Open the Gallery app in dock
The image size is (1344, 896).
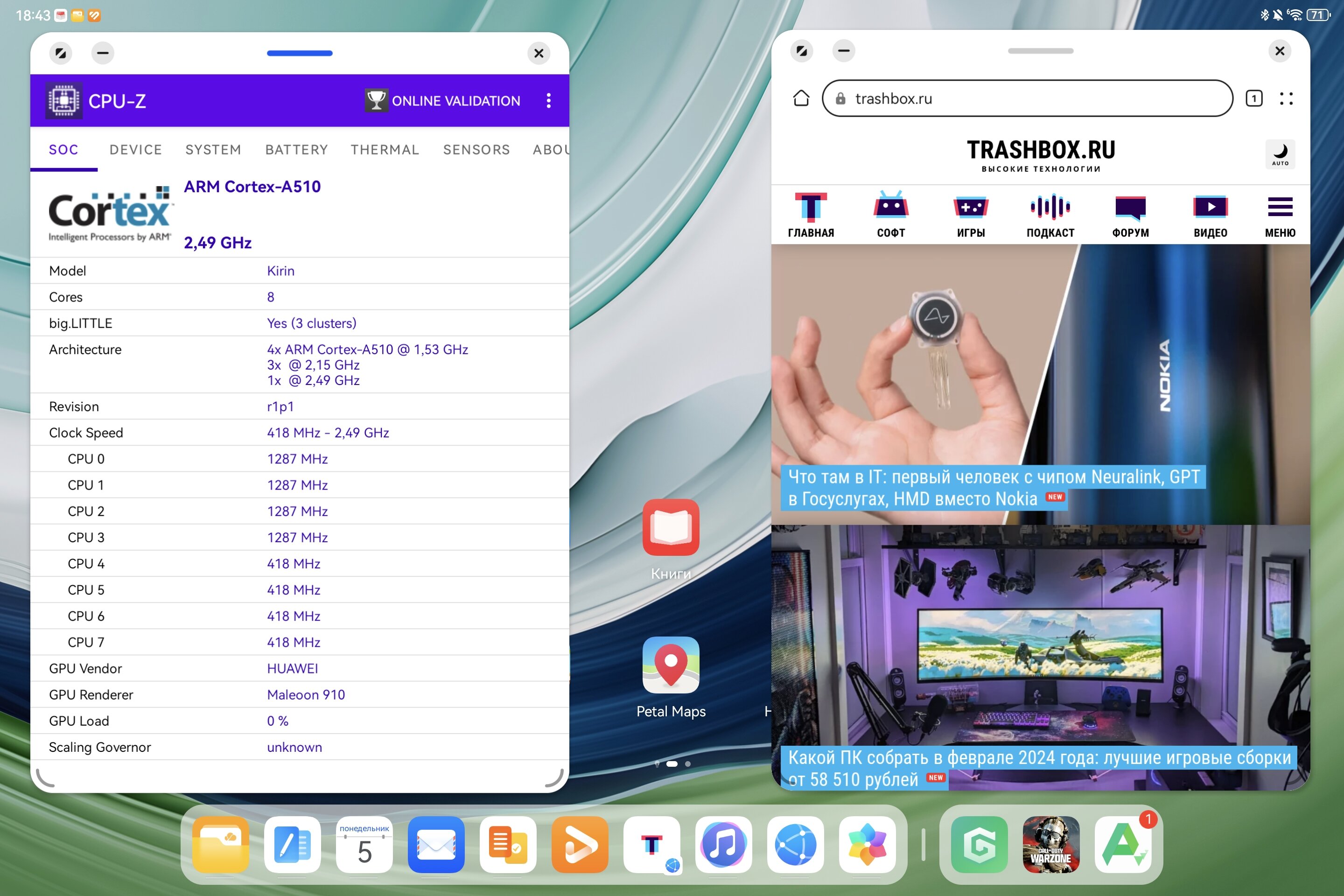tap(868, 845)
